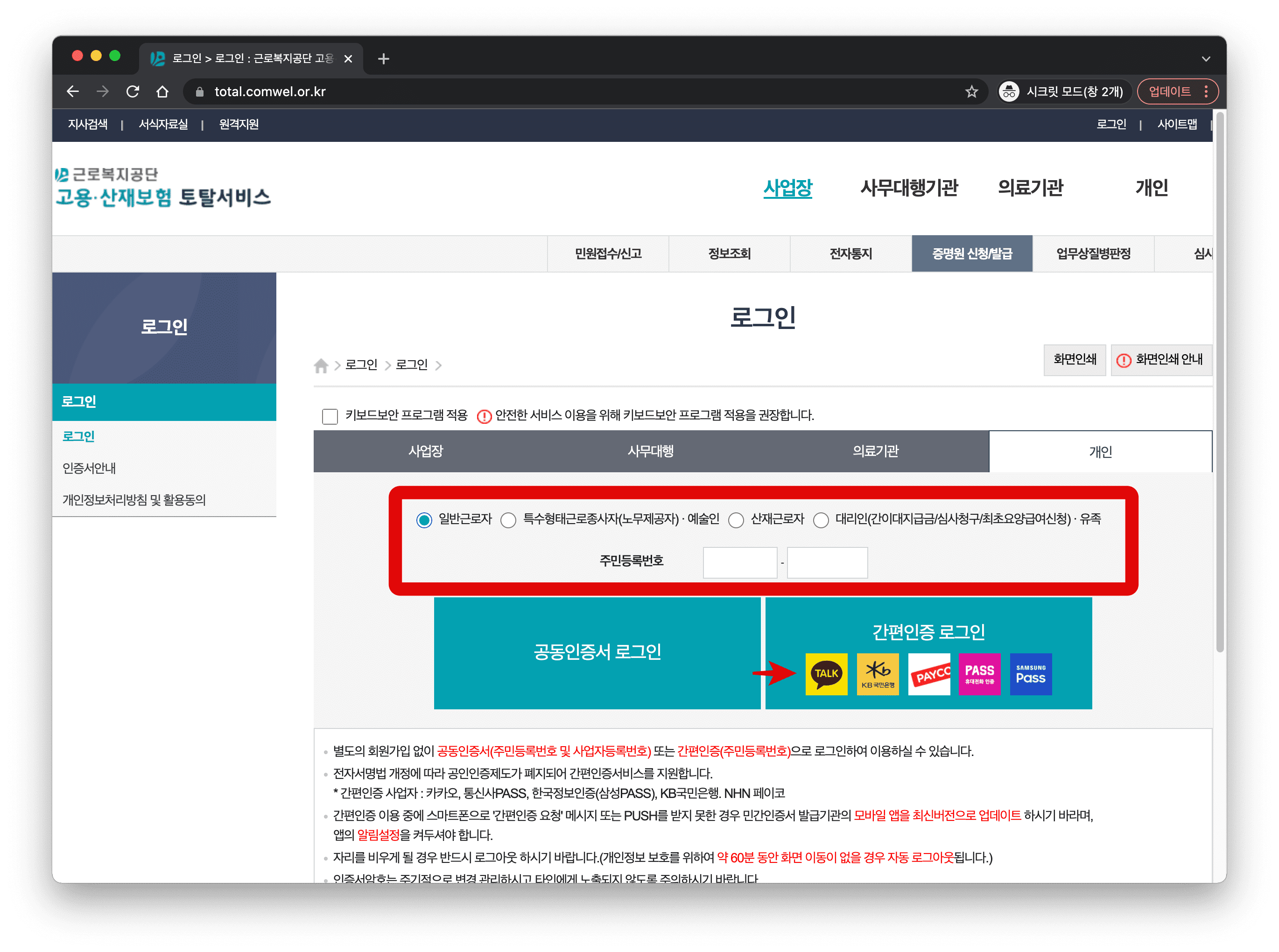
Task: Click the pink PASS authentication icon
Action: (x=979, y=674)
